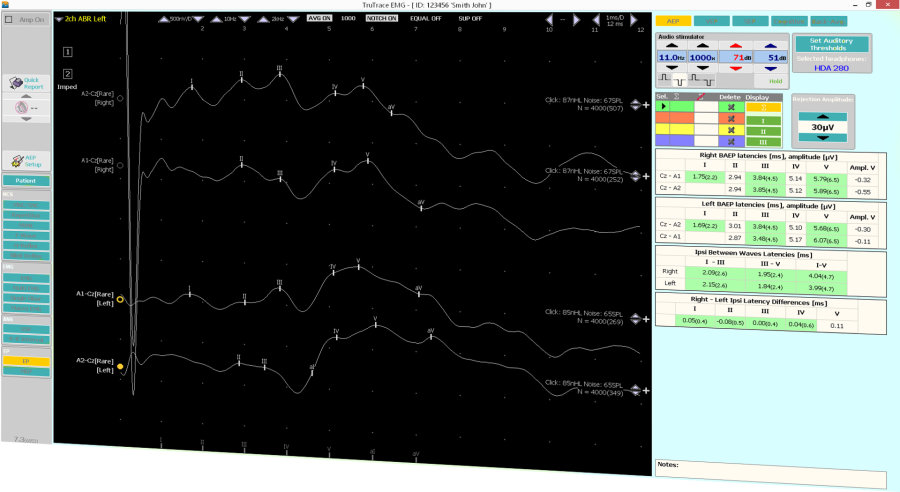The image size is (900, 492).
Task: Lower the 30µV rejection amplitude
Action: tap(823, 138)
